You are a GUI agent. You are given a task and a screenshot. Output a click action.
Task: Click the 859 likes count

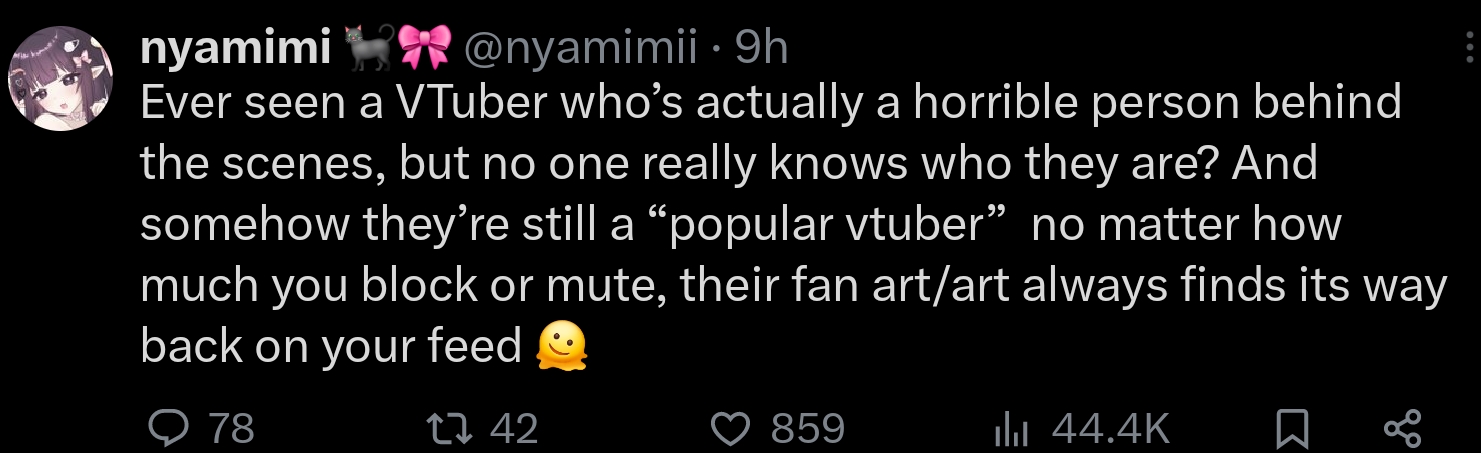click(x=807, y=430)
